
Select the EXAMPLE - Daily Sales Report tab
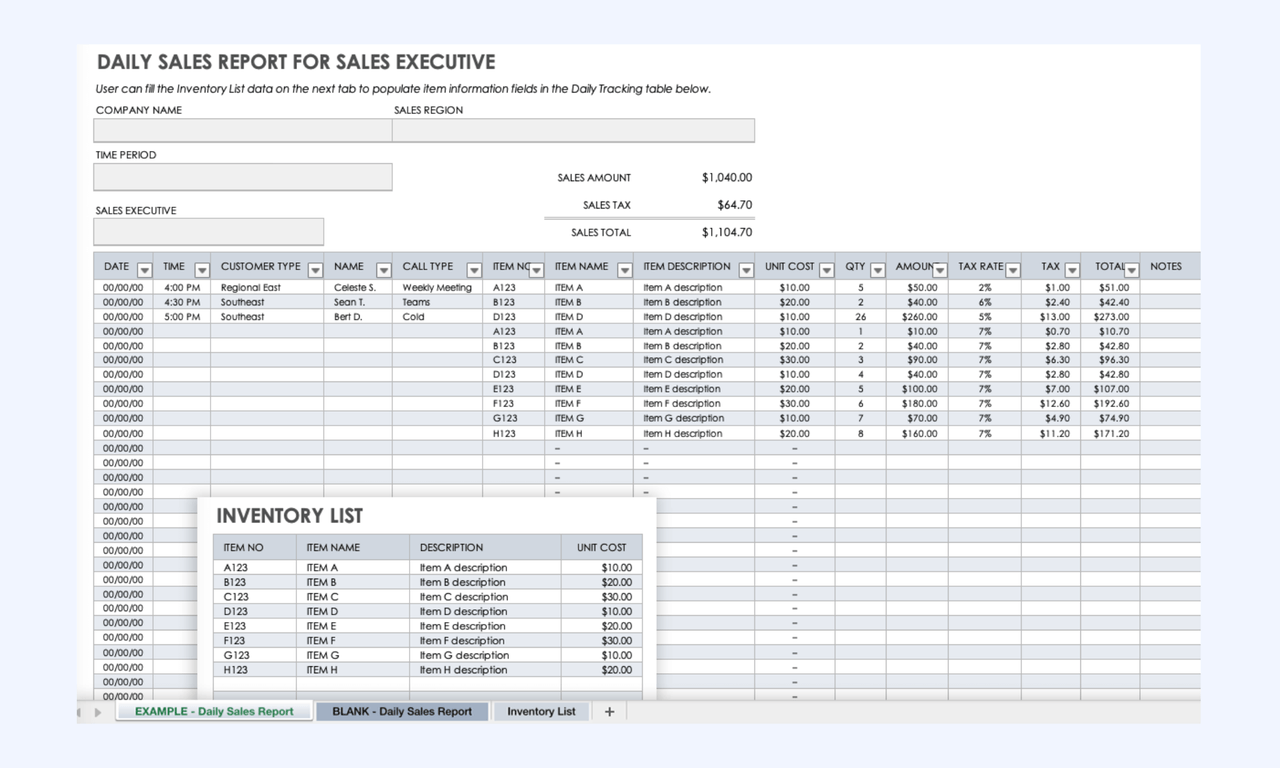(x=214, y=711)
